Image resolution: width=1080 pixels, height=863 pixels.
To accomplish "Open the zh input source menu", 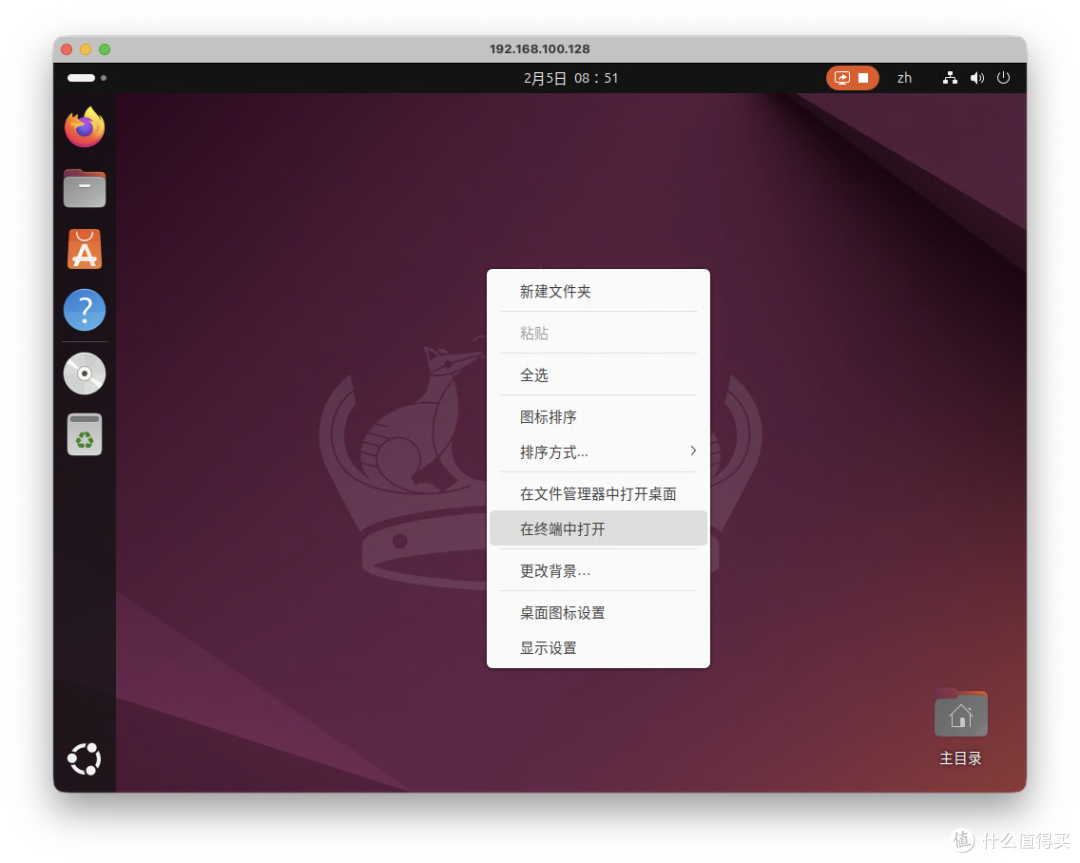I will (904, 78).
